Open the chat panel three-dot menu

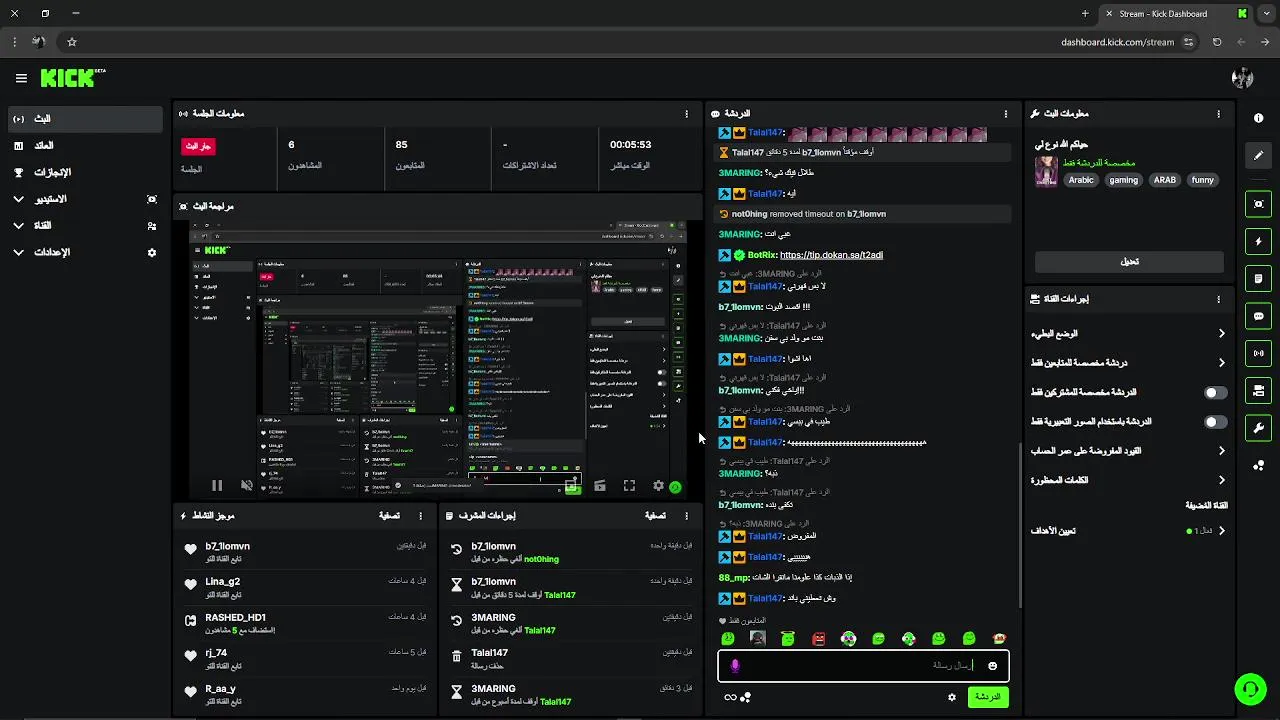pyautogui.click(x=1006, y=114)
